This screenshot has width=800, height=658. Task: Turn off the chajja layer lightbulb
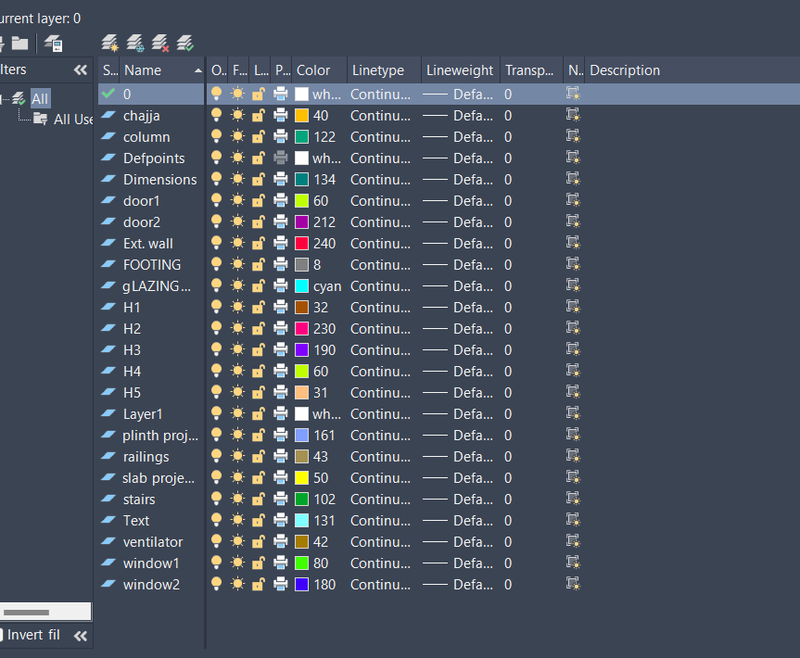click(x=216, y=115)
